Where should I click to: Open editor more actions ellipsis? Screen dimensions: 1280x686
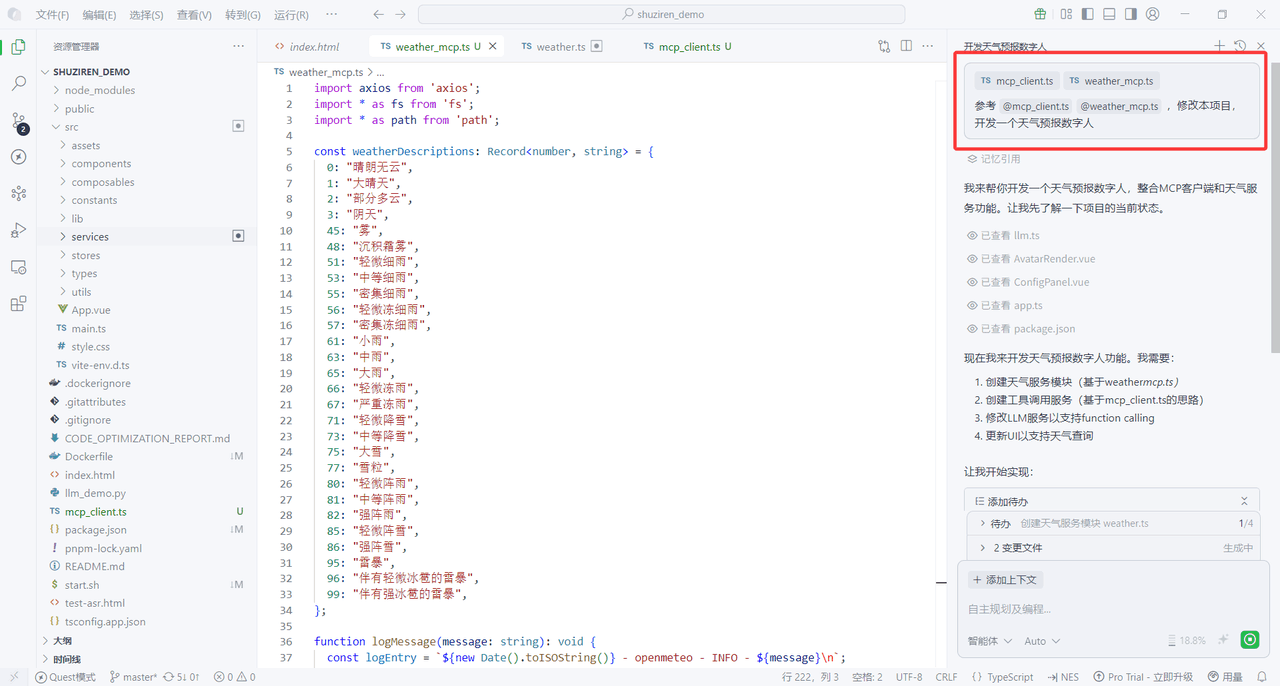928,46
